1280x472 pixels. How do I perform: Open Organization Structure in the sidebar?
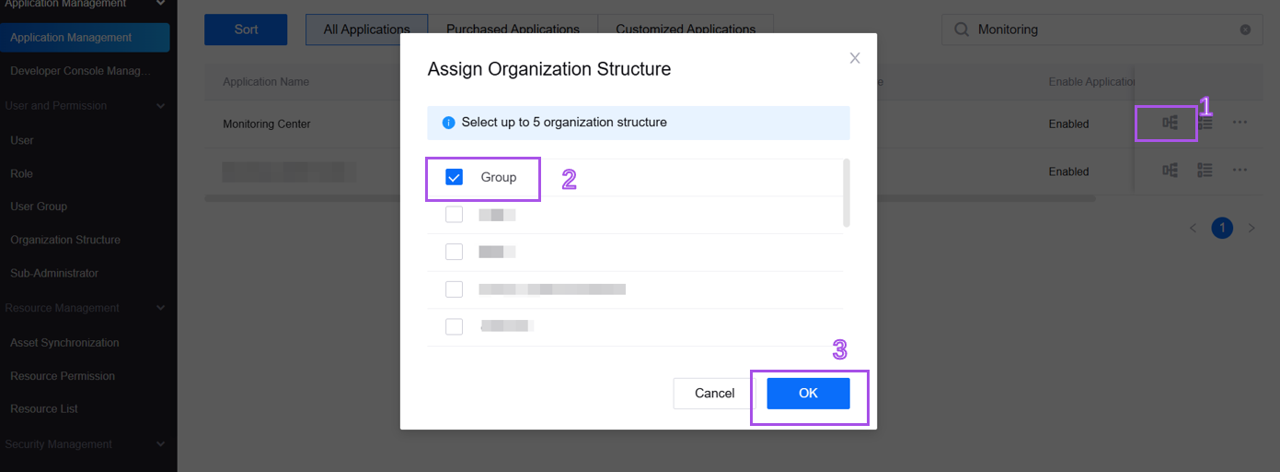coord(65,240)
